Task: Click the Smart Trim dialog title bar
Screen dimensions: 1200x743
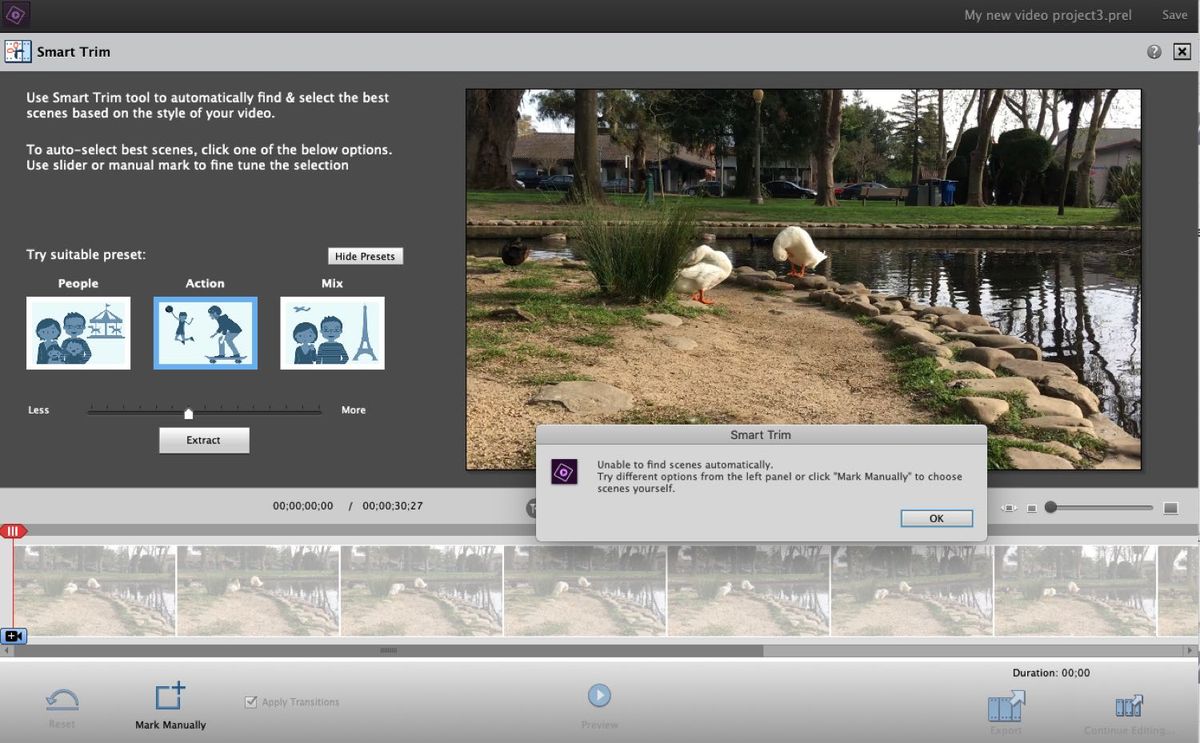Action: (x=761, y=435)
